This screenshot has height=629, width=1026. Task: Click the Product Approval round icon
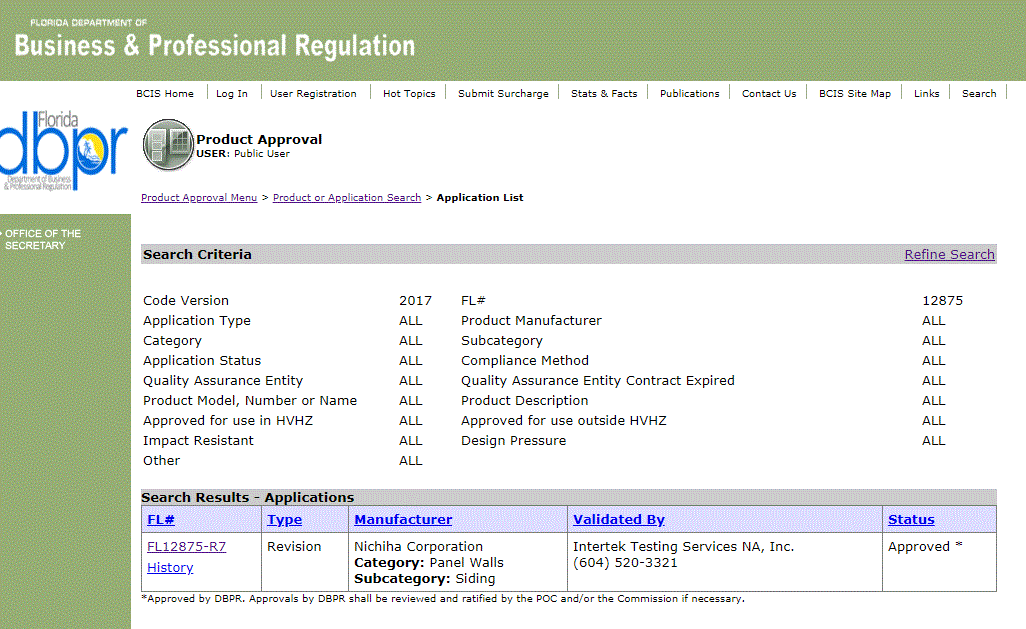pos(168,145)
